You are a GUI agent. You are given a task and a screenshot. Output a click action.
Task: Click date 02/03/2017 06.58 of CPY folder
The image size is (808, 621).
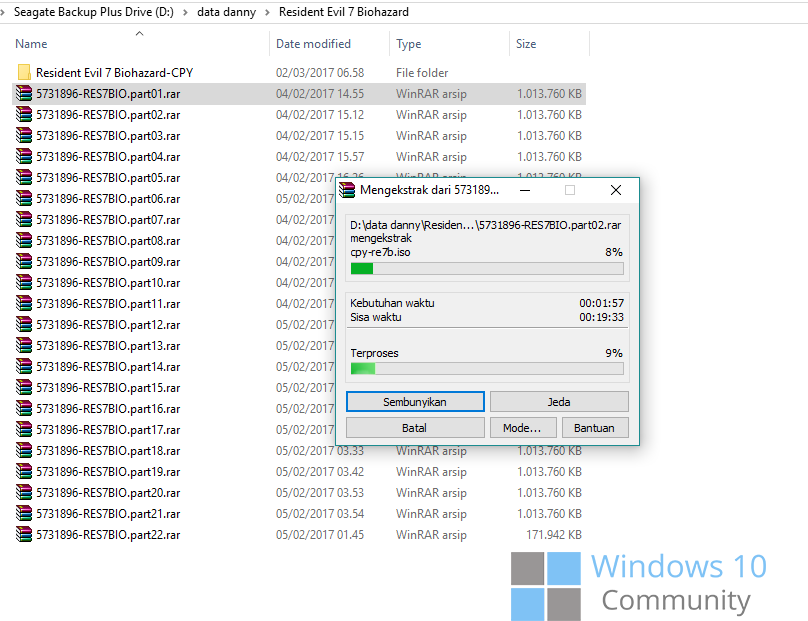tap(320, 73)
